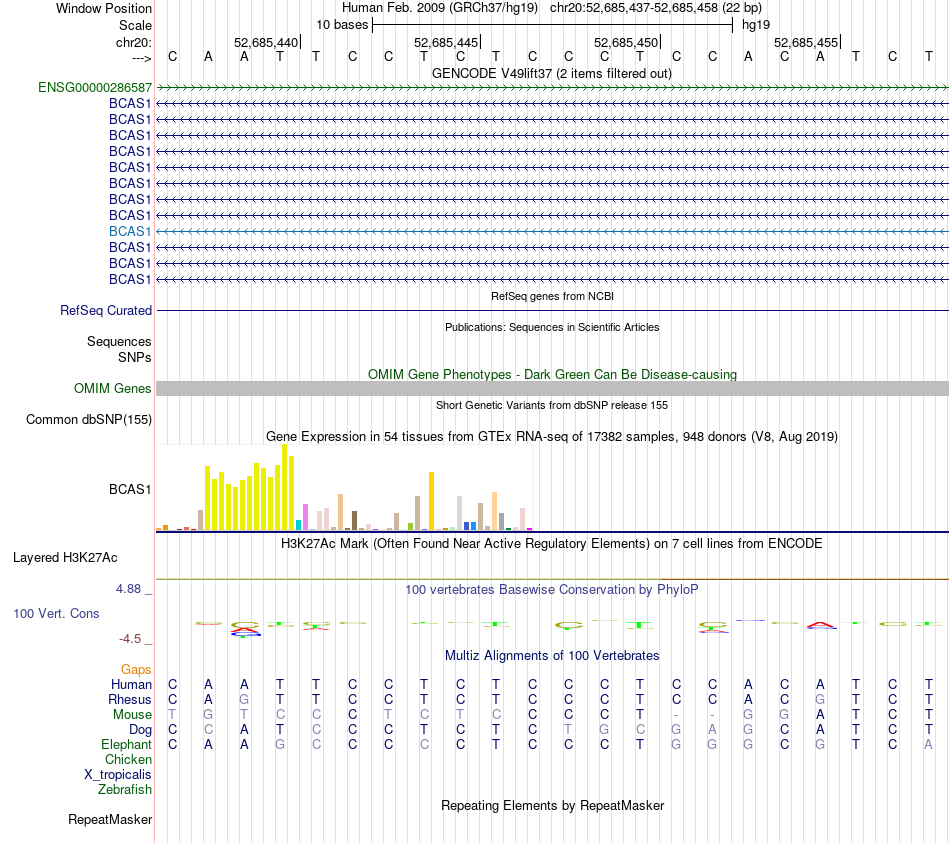Click the 4.88 conservation axis value
950x843 pixels.
click(x=128, y=589)
